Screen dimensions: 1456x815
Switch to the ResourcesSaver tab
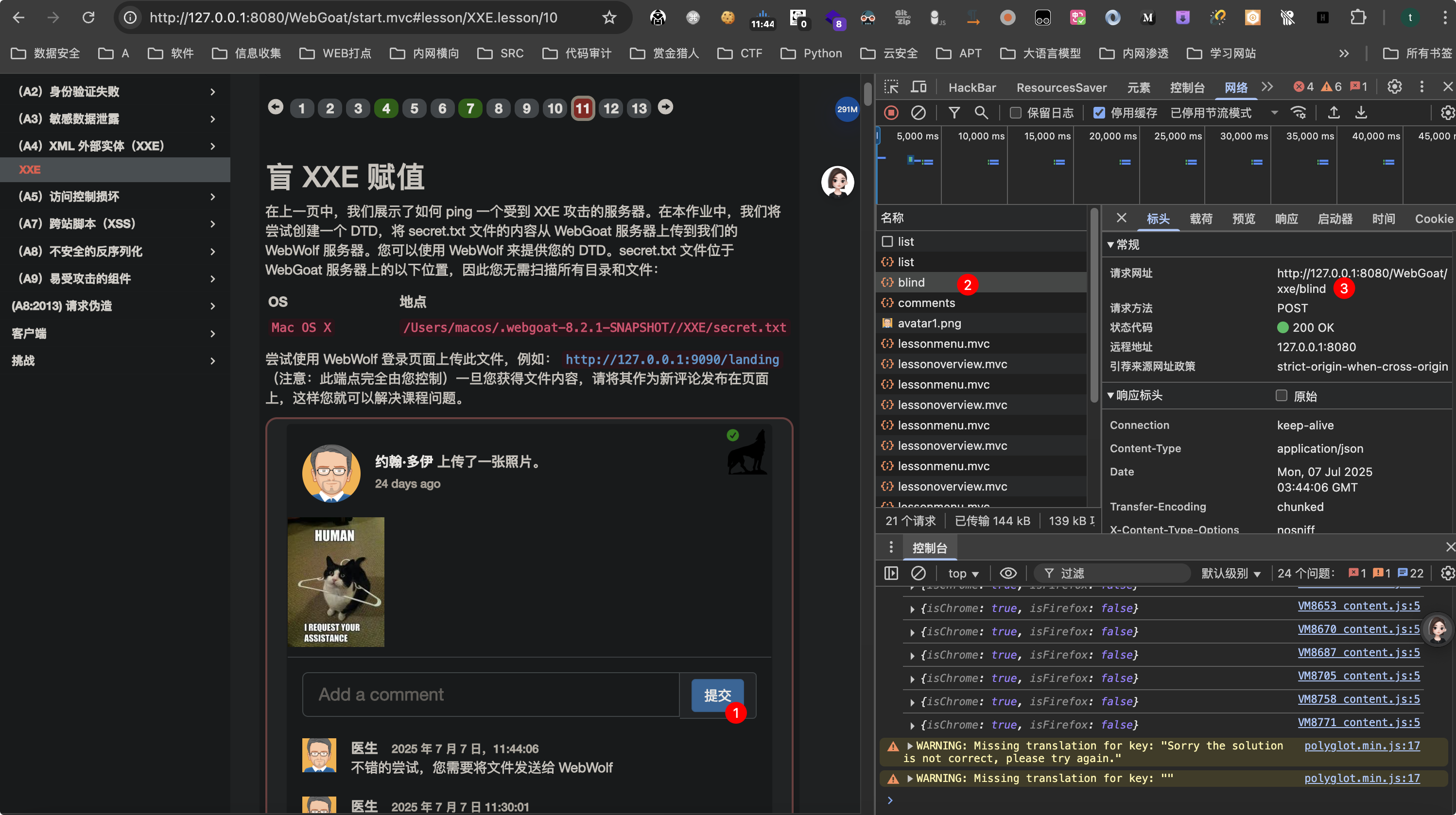tap(1061, 87)
